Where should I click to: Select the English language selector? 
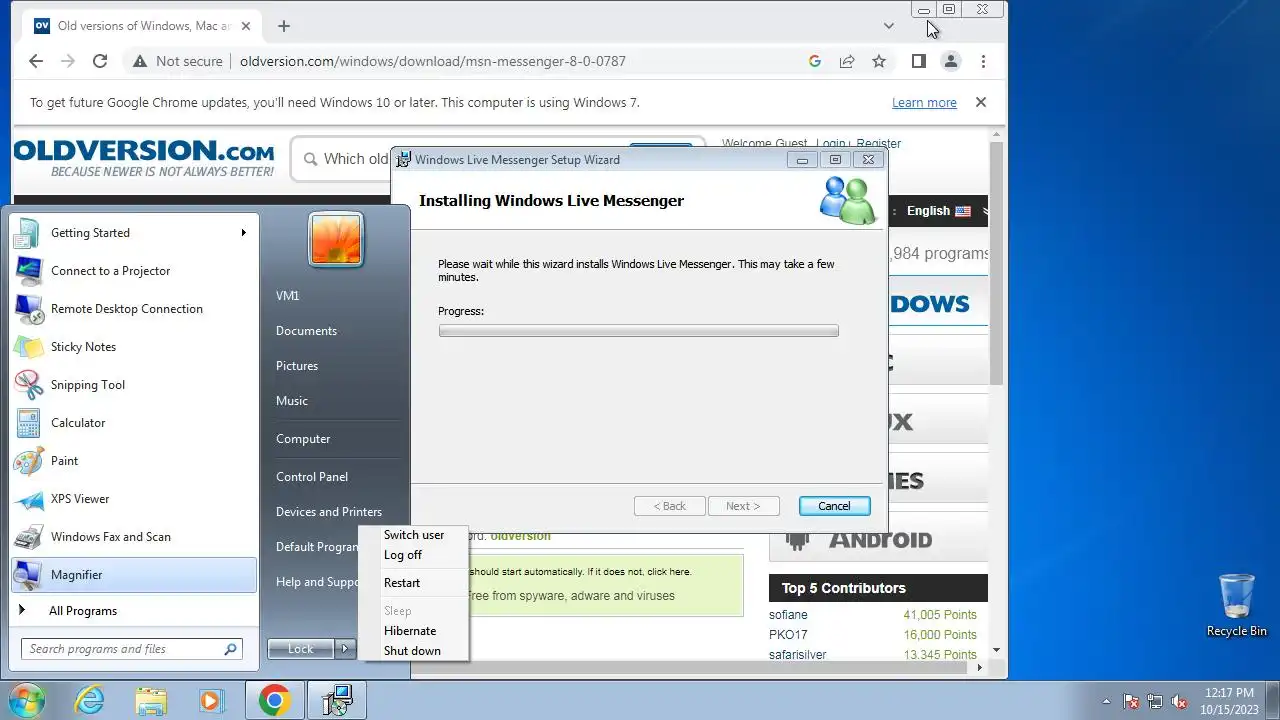coord(938,211)
